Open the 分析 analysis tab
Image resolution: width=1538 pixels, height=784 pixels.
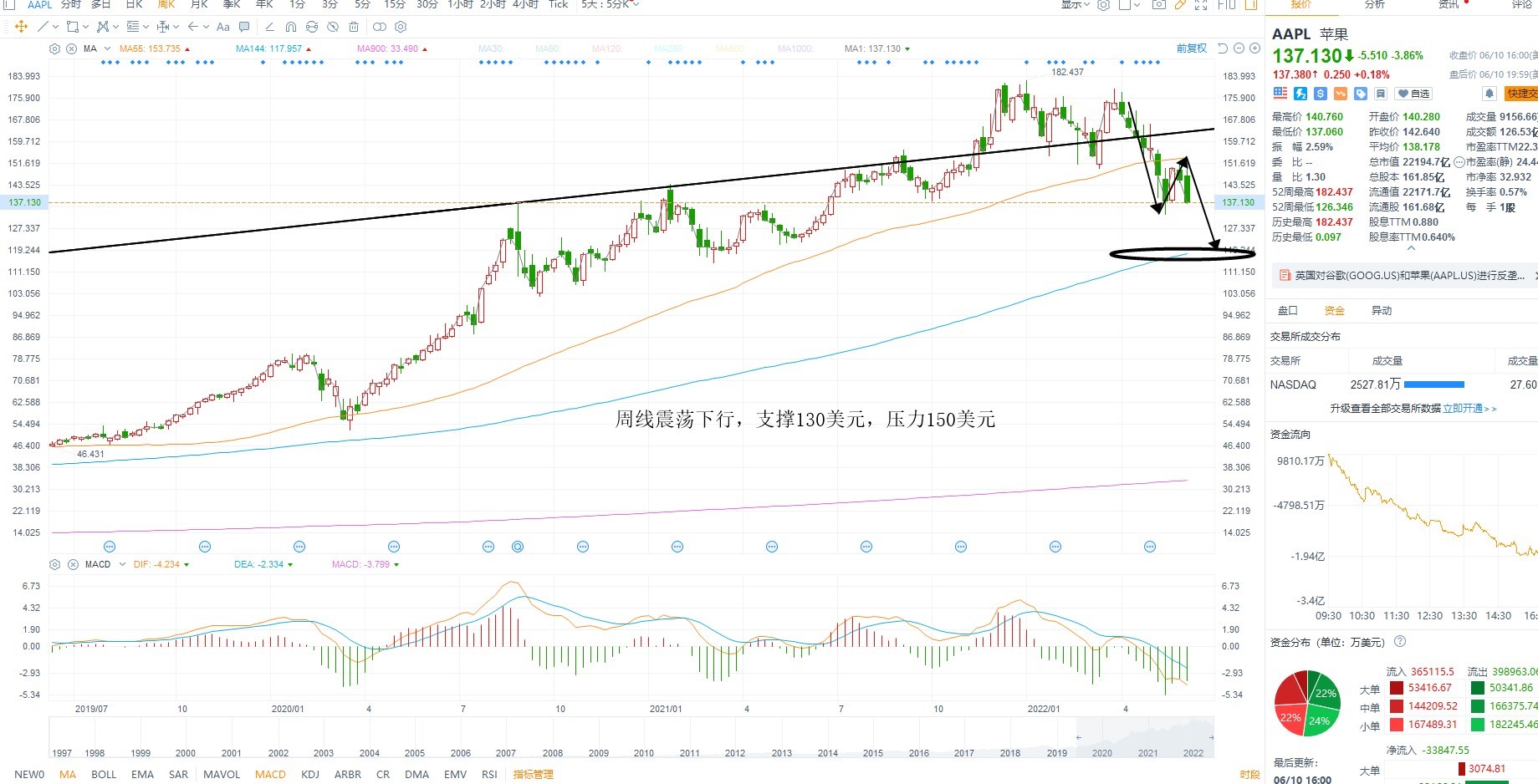click(1375, 4)
